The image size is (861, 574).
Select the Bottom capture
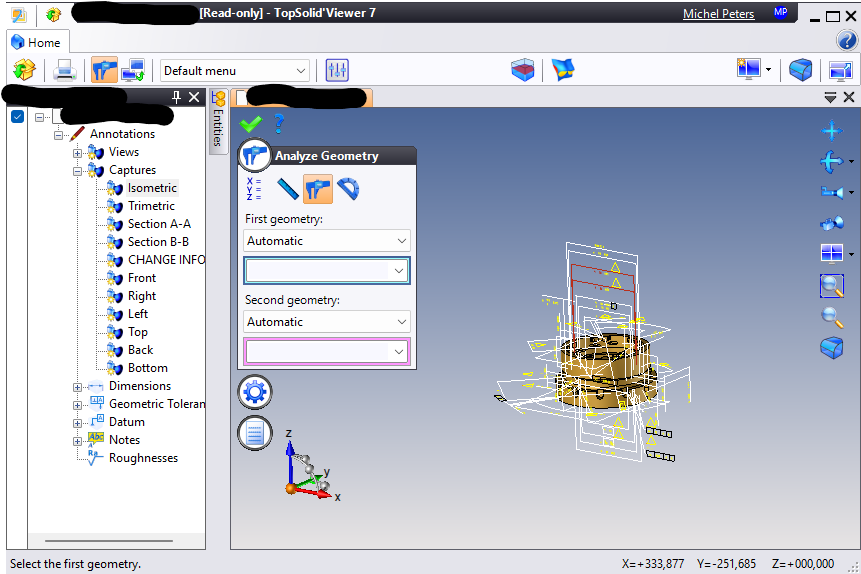[x=148, y=368]
